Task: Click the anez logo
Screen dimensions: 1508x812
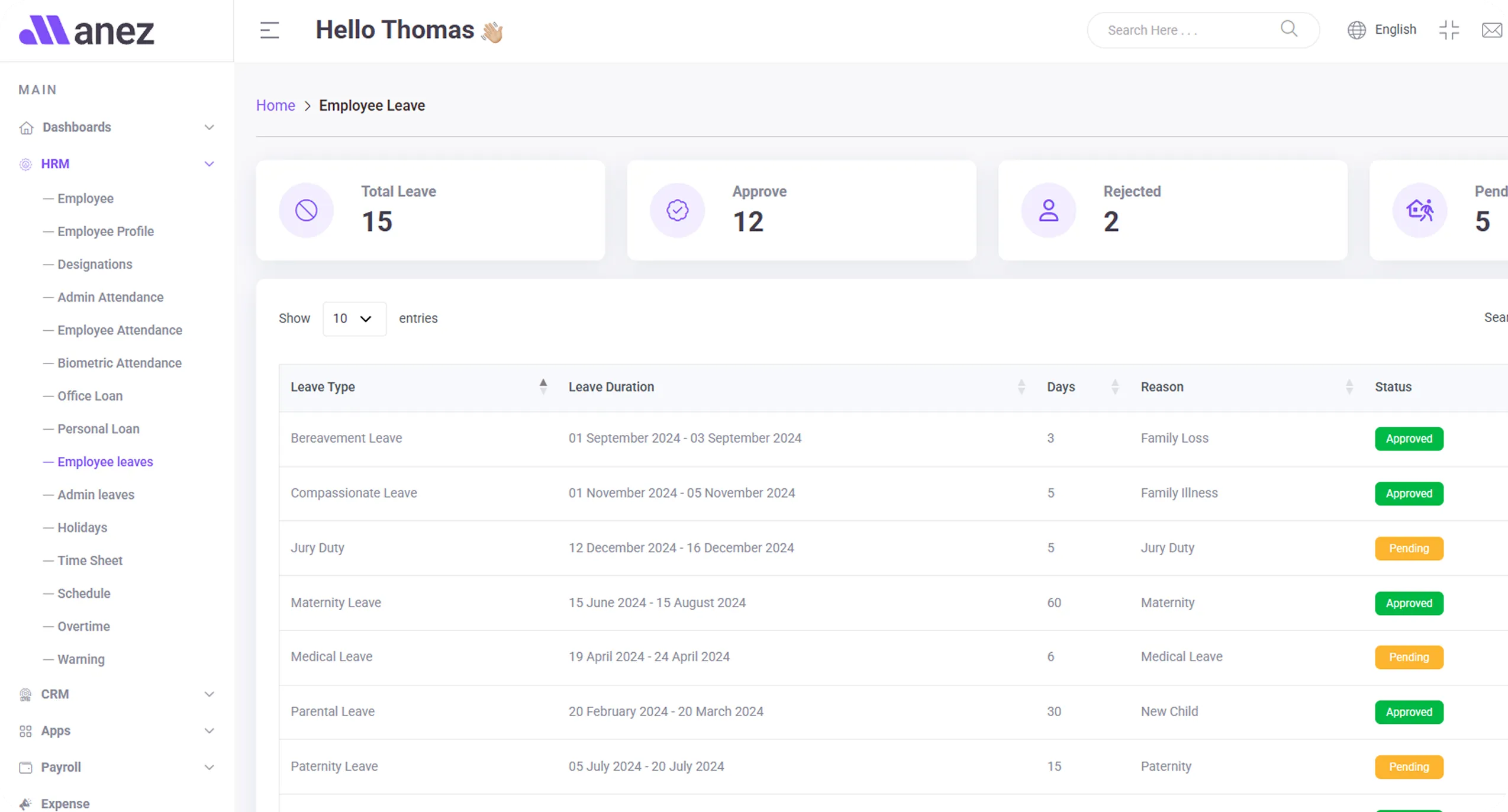Action: (86, 30)
